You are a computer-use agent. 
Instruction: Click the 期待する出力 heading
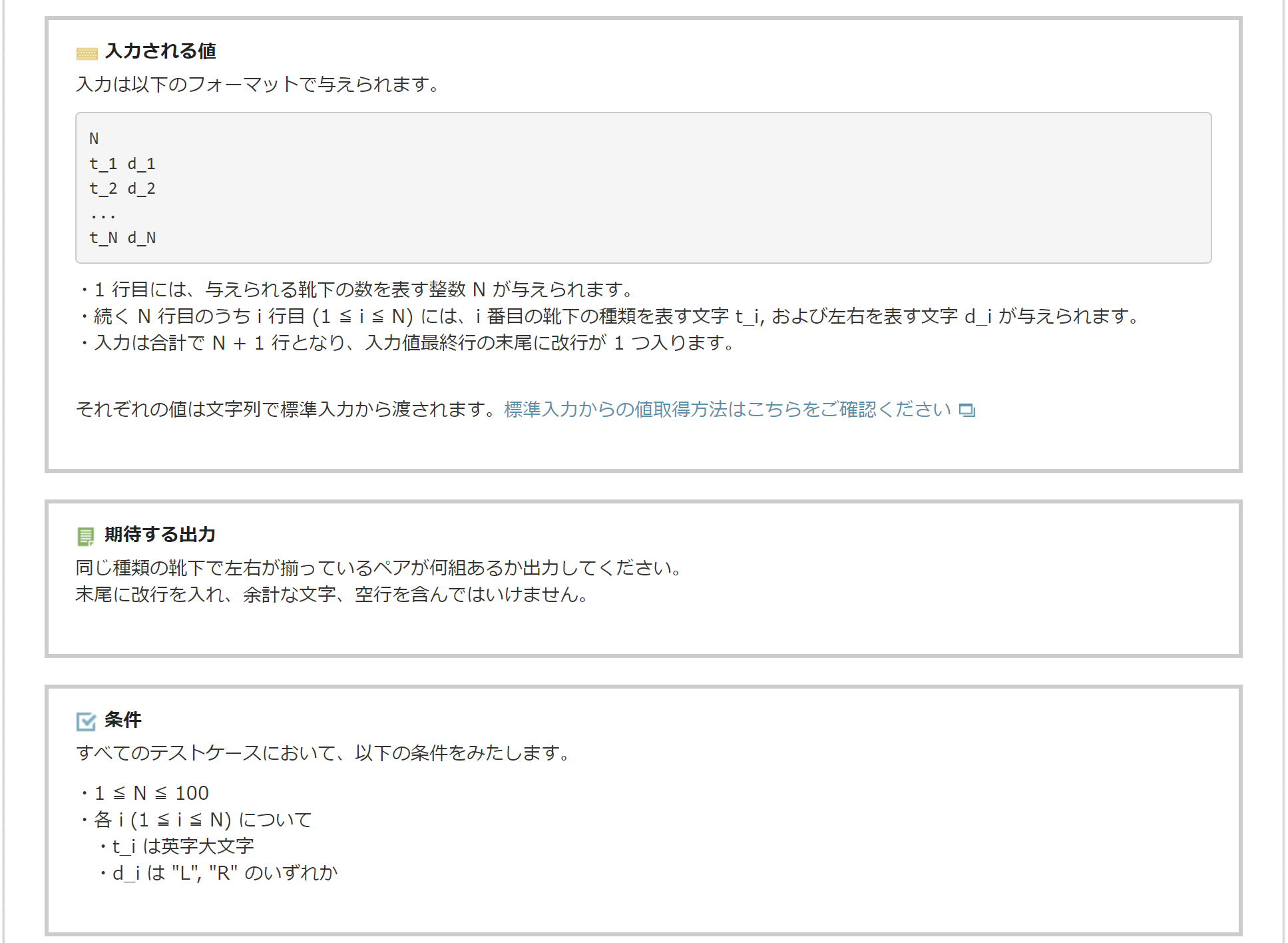[x=160, y=534]
